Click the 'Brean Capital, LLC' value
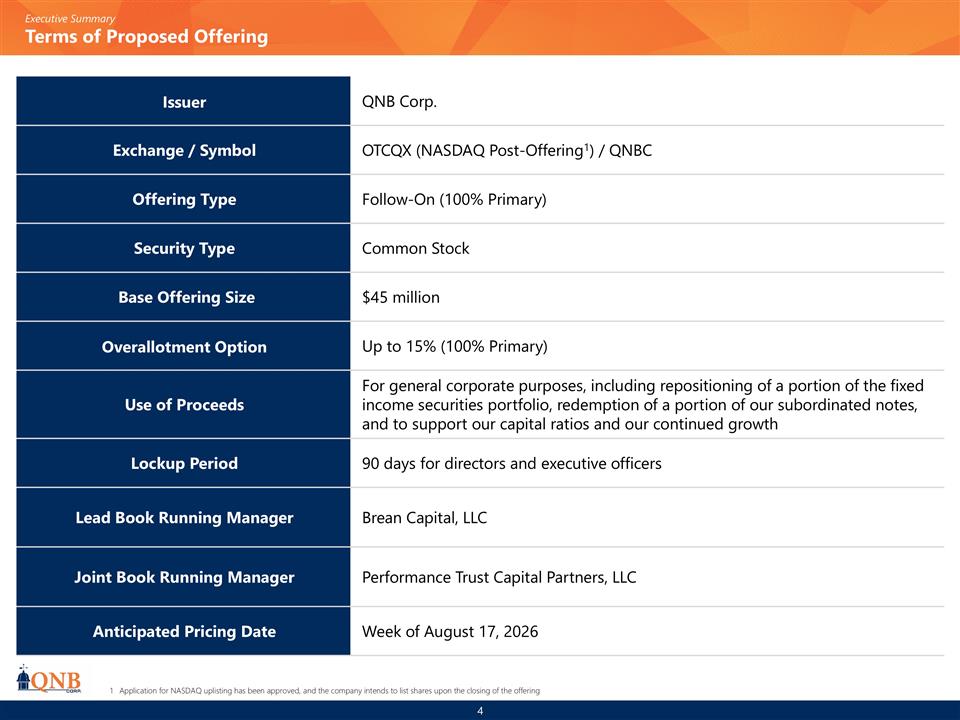 point(424,518)
